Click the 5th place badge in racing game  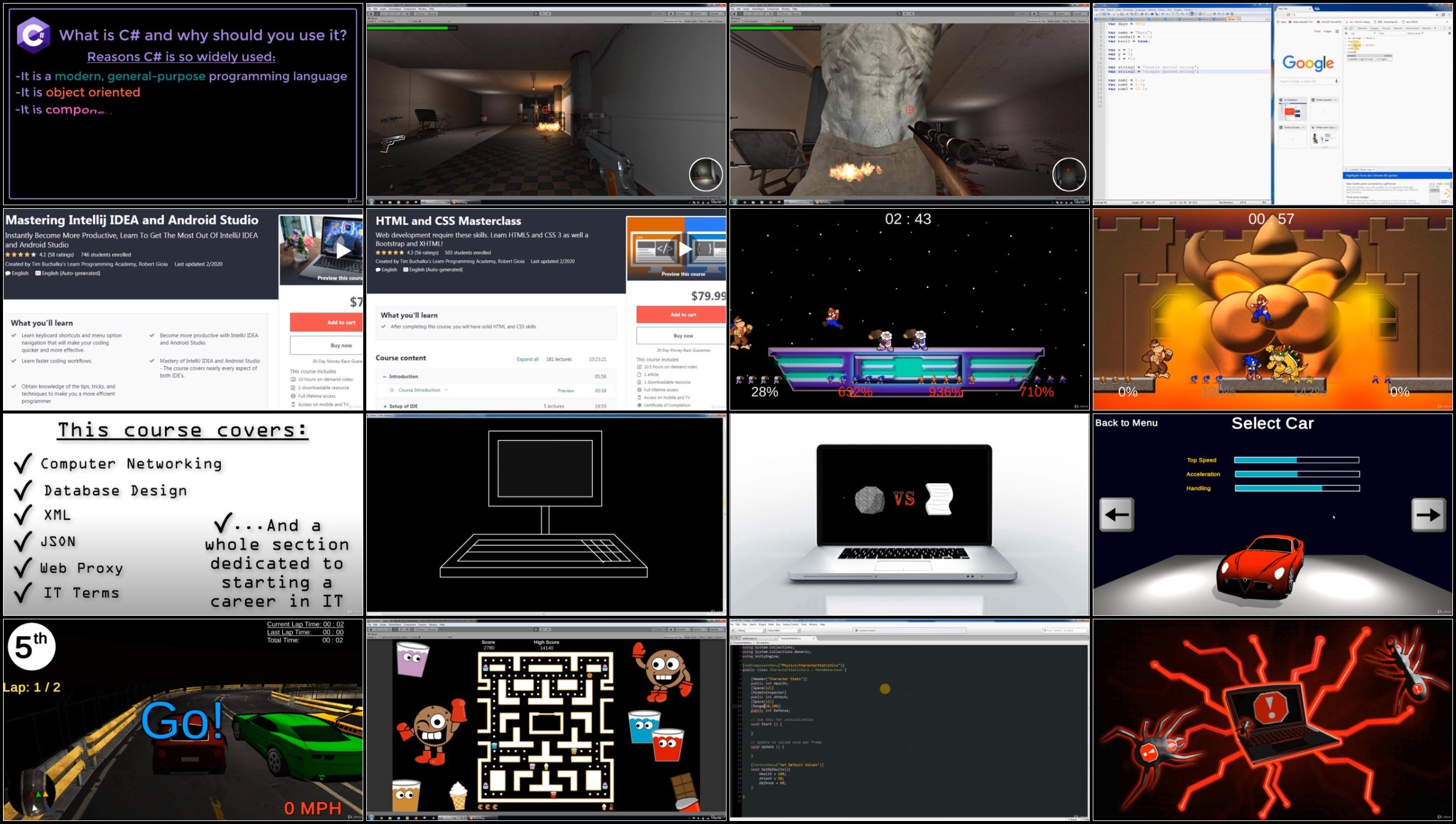coord(31,646)
